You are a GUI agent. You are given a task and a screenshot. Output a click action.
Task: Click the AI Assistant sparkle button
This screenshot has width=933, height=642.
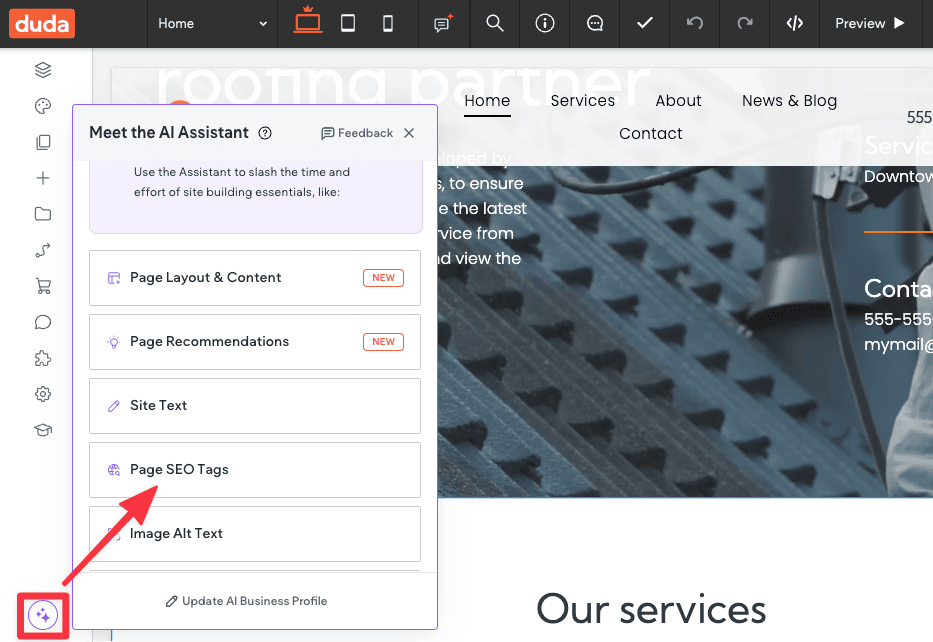click(42, 615)
